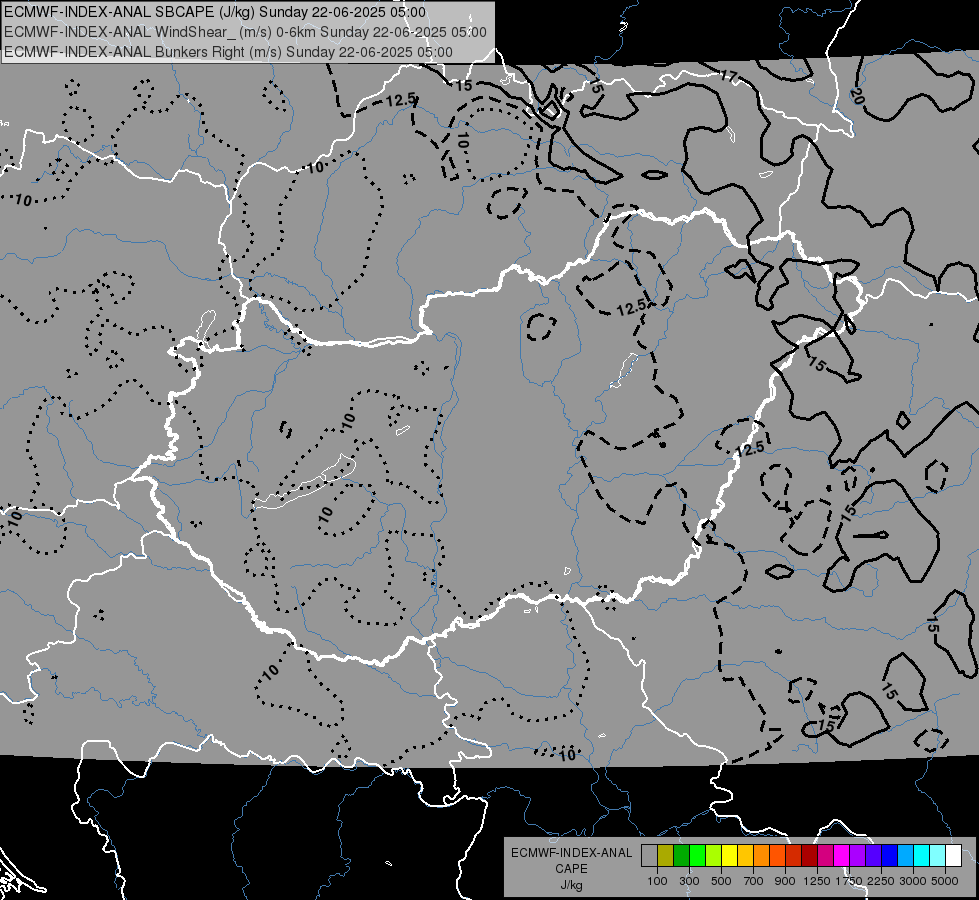The image size is (979, 900).
Task: Select the white swatch in CAPE legend
Action: (953, 856)
